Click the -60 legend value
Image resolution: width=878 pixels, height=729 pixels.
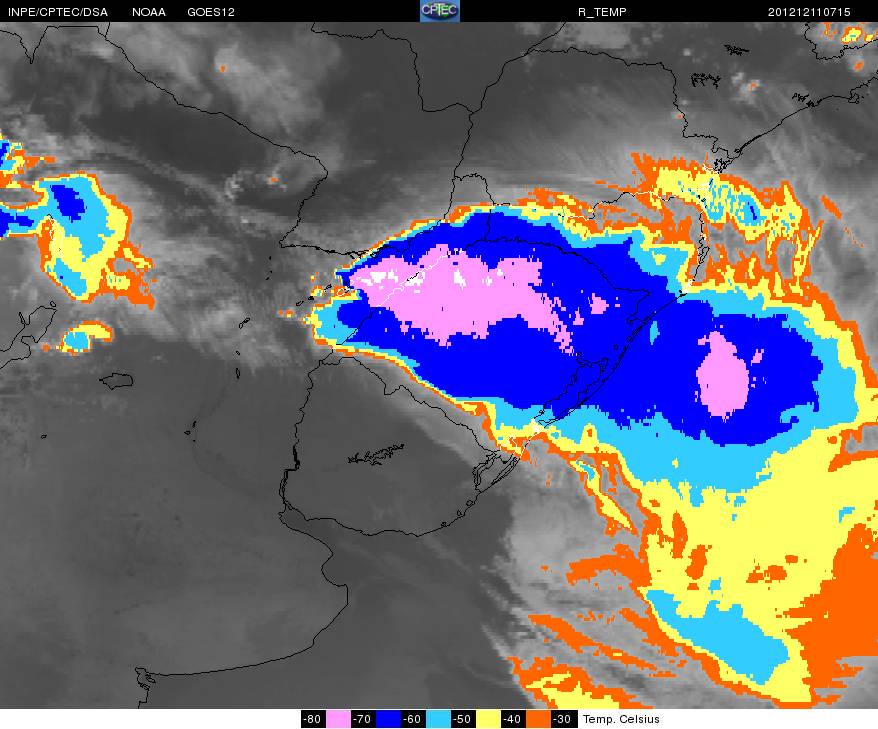point(413,719)
